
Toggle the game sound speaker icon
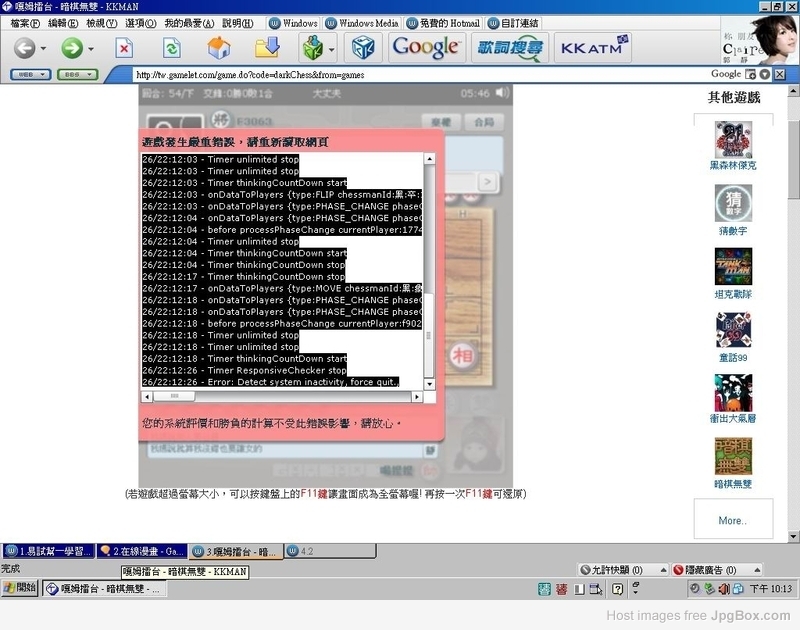(x=502, y=93)
